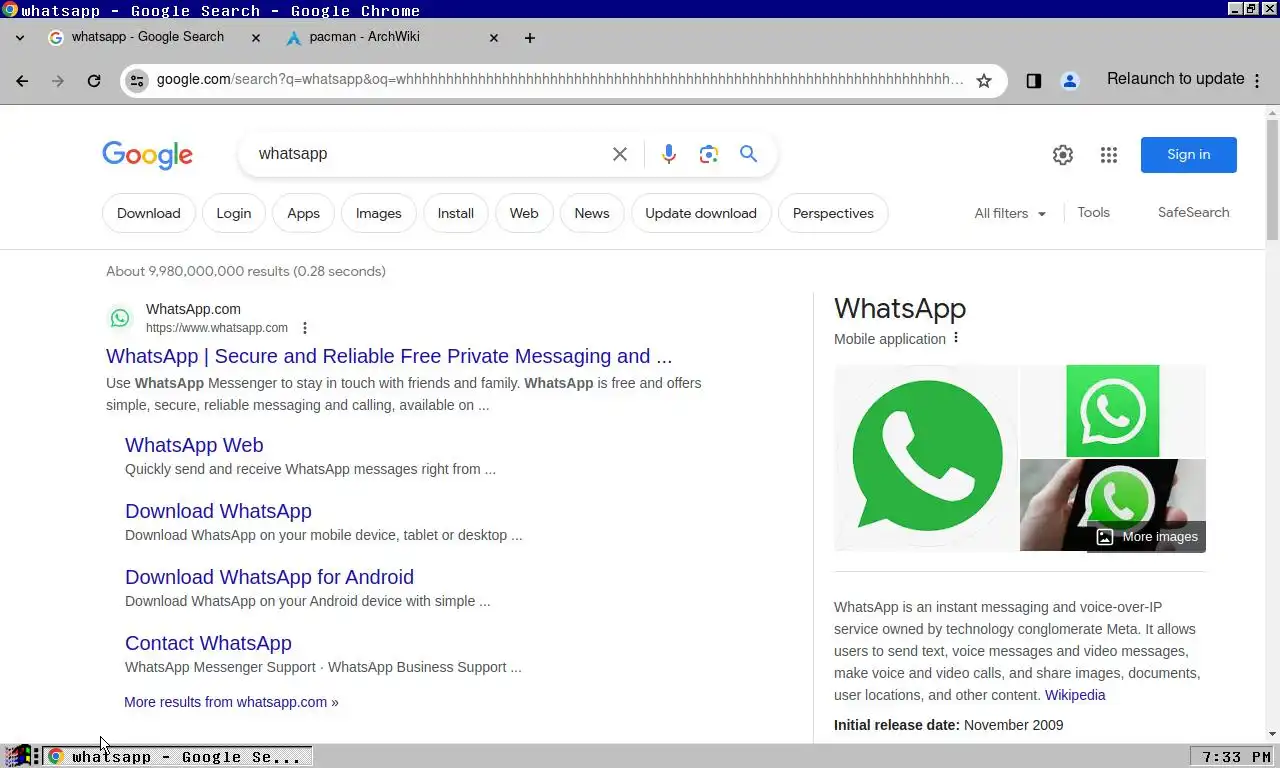This screenshot has width=1280, height=768.
Task: Open the Contact WhatsApp sitelink
Action: tap(208, 643)
